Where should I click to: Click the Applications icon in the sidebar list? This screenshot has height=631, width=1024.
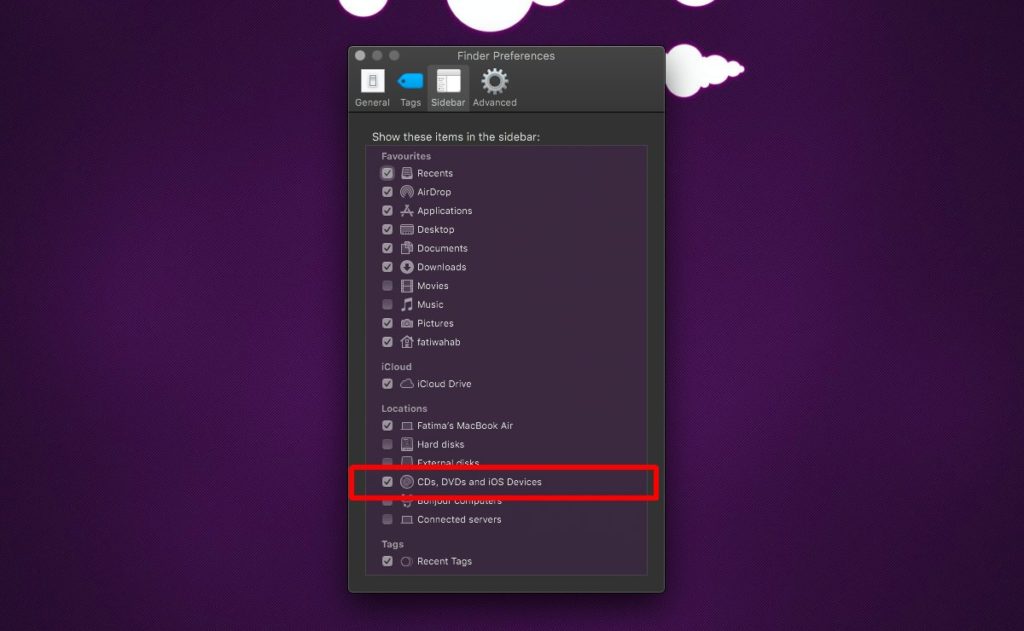(x=407, y=210)
